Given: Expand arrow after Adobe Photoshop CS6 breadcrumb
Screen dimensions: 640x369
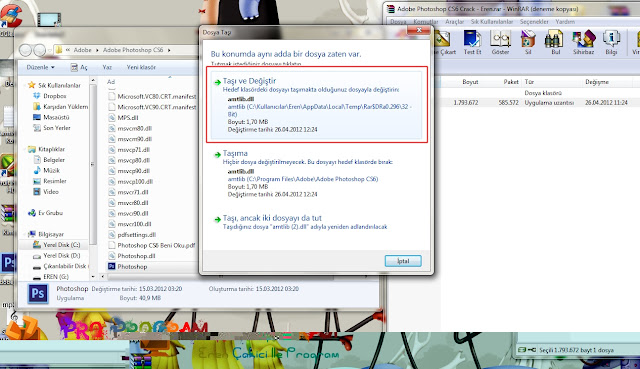Looking at the screenshot, I should coord(169,50).
